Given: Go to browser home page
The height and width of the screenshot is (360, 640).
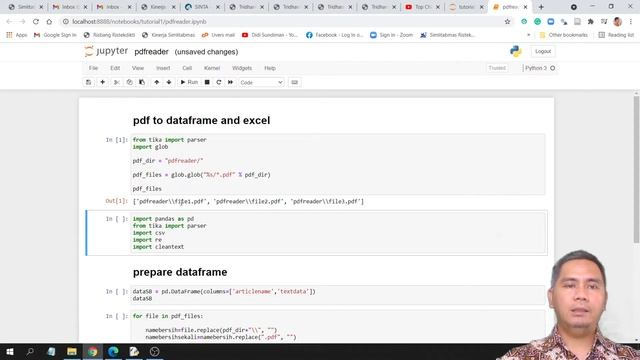Looking at the screenshot, I should tap(49, 22).
